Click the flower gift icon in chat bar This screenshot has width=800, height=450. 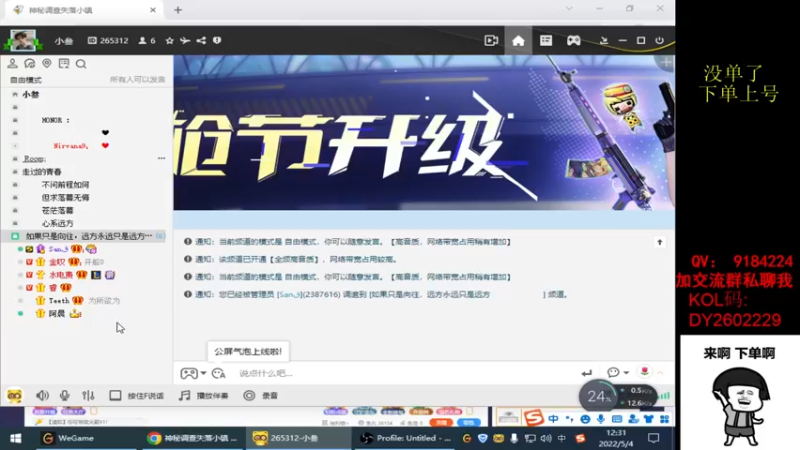pyautogui.click(x=644, y=371)
